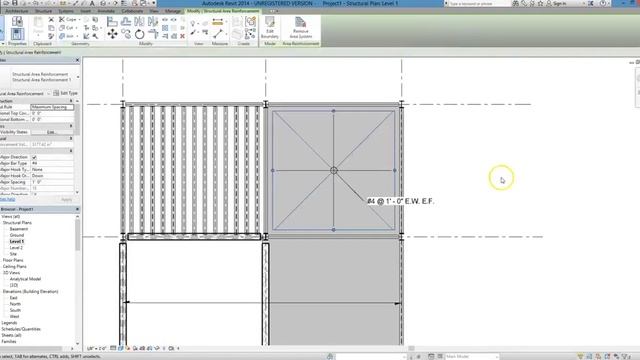Click the view scale control in view bar
This screenshot has height=360, width=640.
(96, 349)
